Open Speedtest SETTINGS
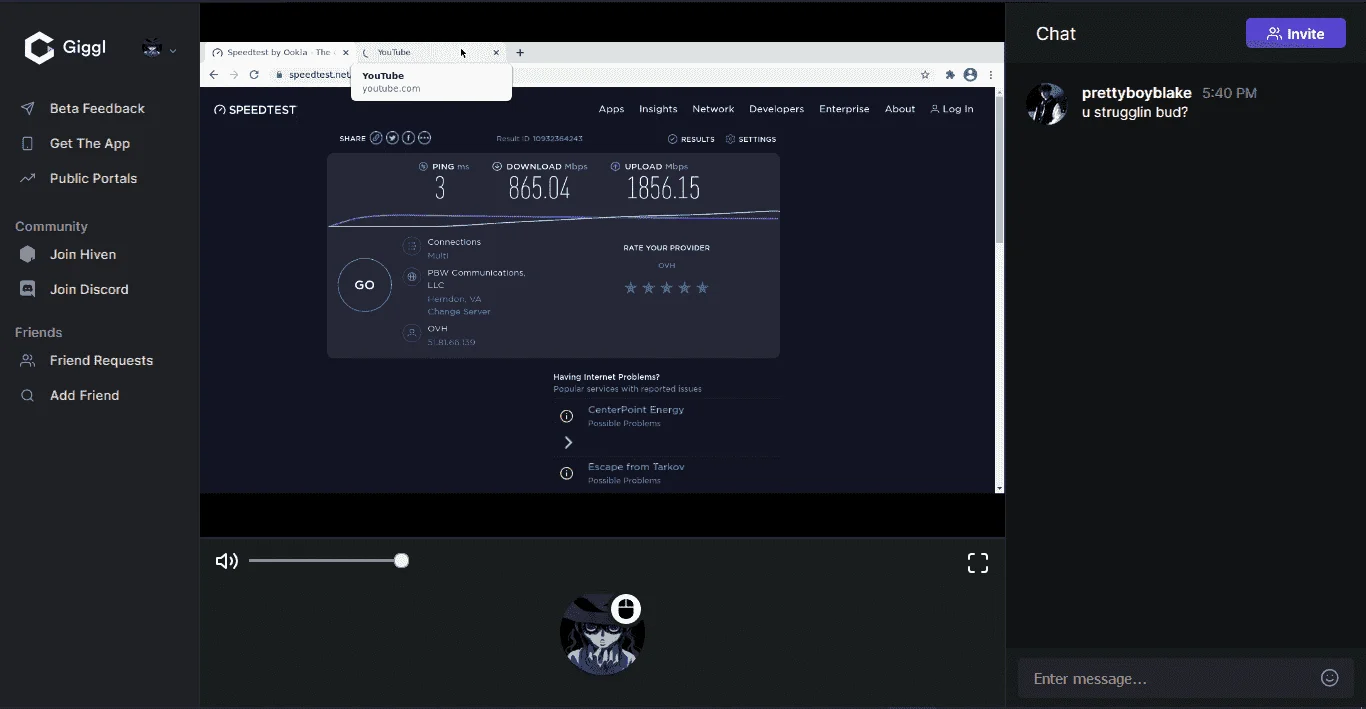 pos(750,139)
